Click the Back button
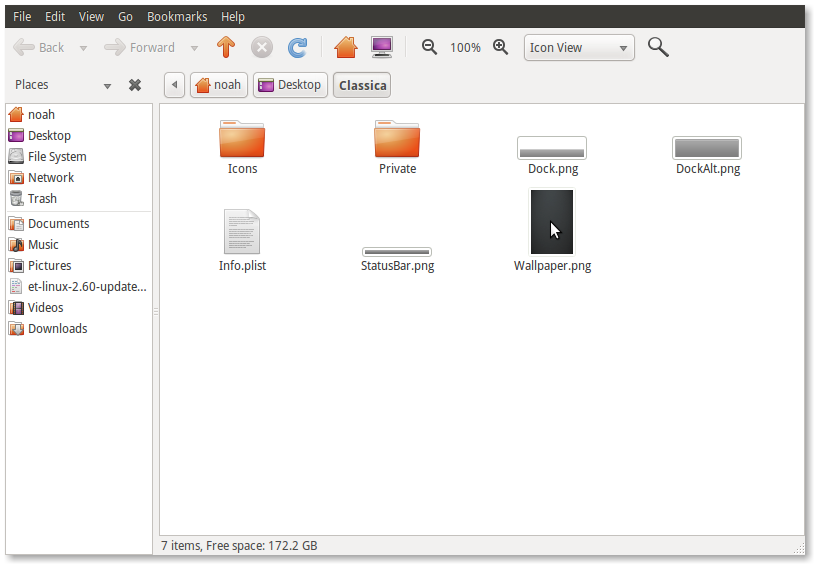814x564 pixels. pos(39,48)
